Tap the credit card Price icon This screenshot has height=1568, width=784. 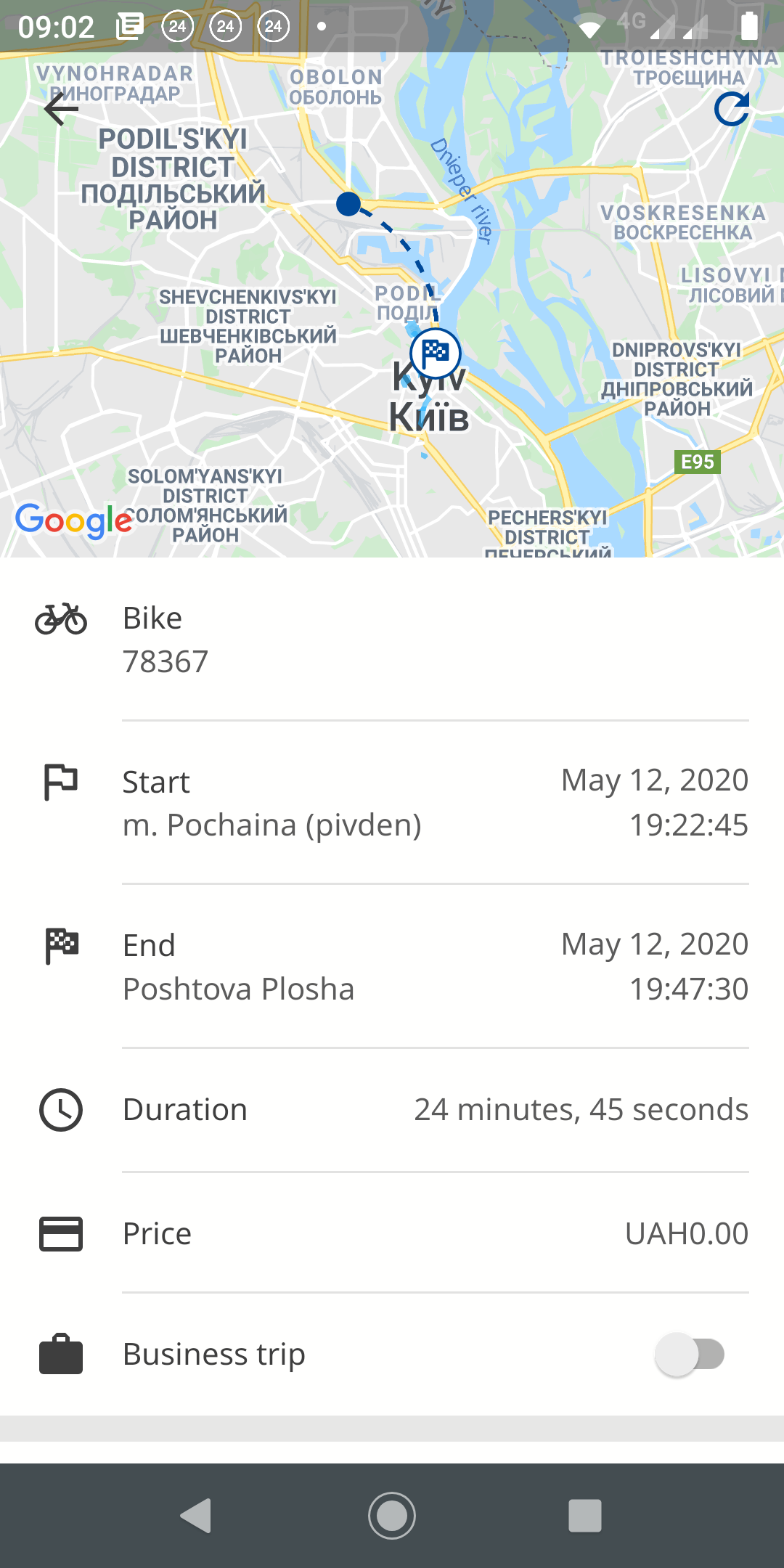point(61,1233)
